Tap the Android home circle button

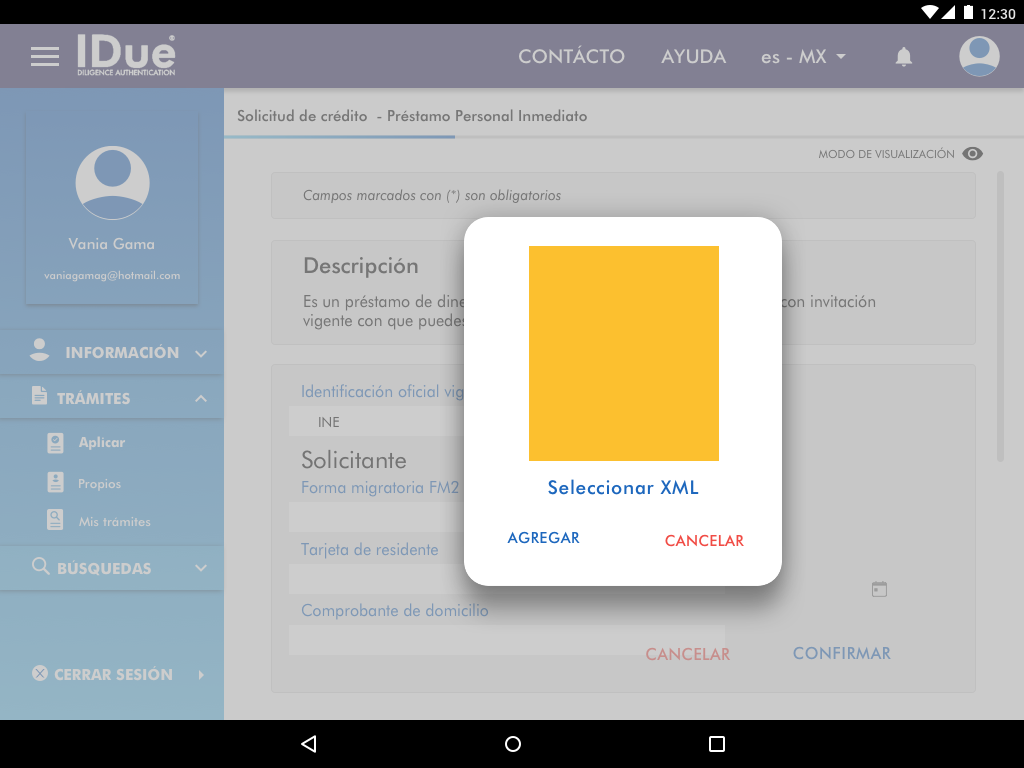[513, 744]
